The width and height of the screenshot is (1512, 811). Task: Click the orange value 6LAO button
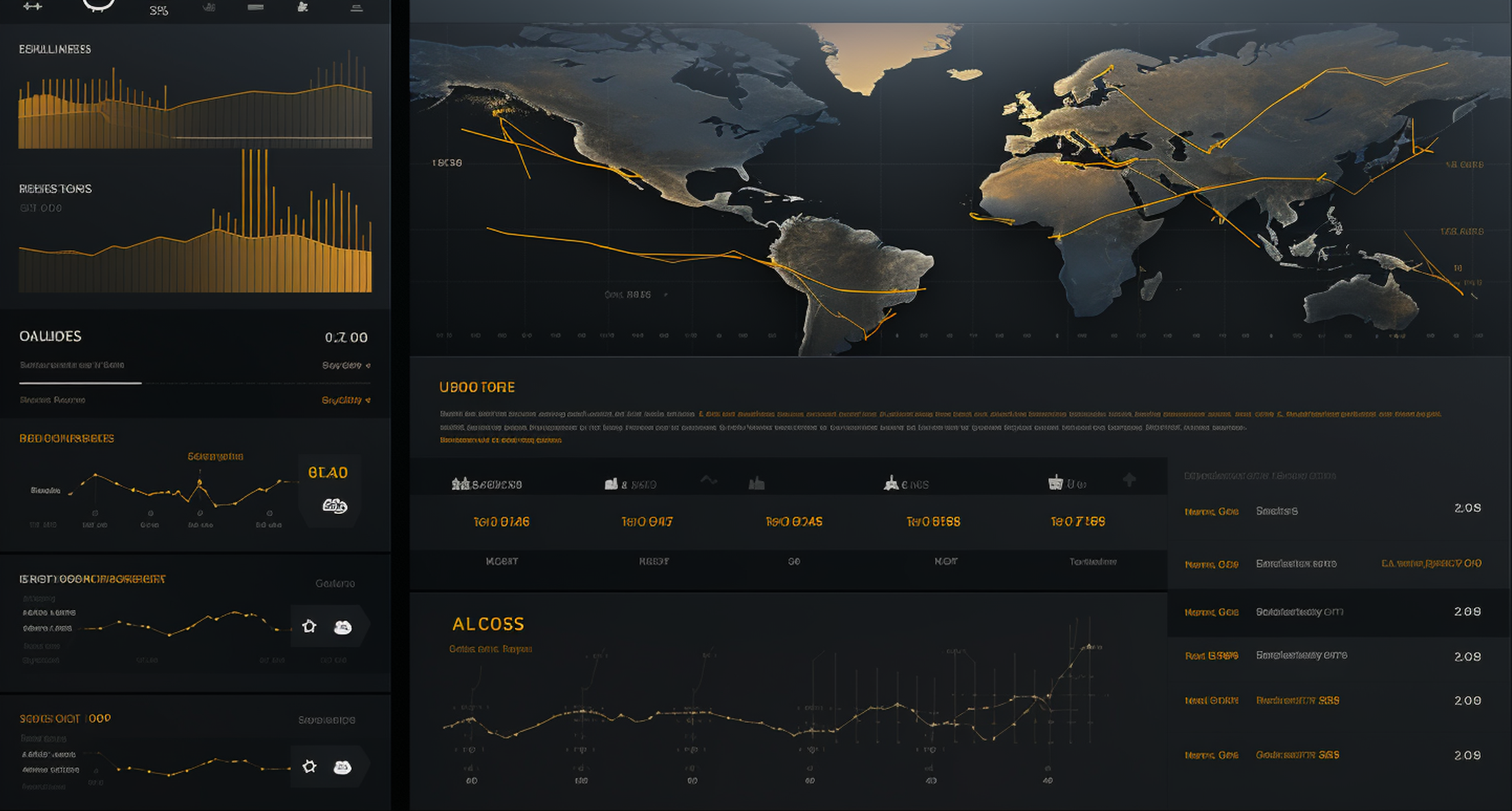[x=328, y=473]
